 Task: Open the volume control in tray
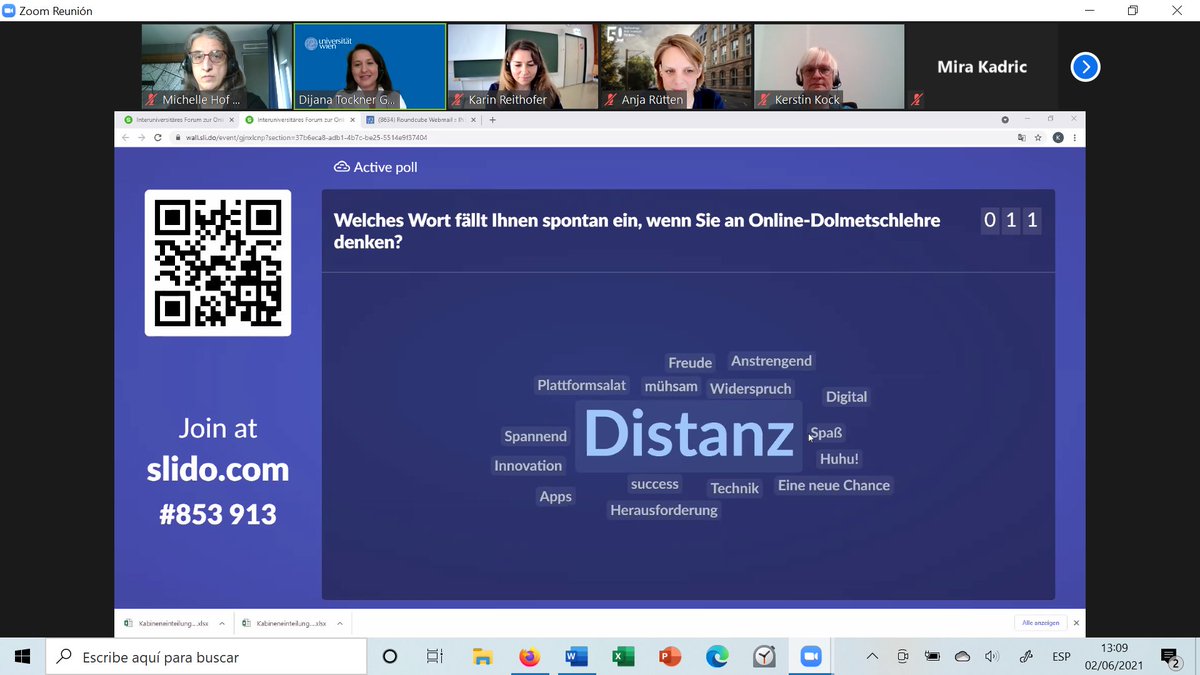coord(991,657)
